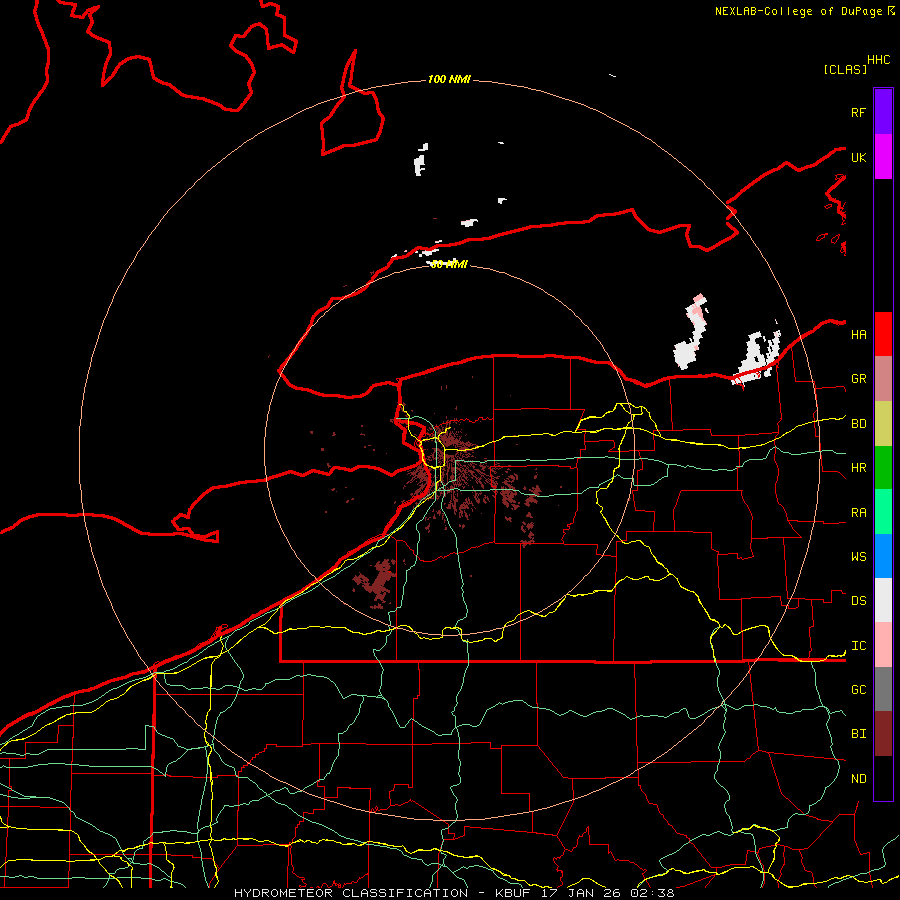The height and width of the screenshot is (900, 900).
Task: Click the "17 JAN 26" date text
Action: click(x=585, y=893)
